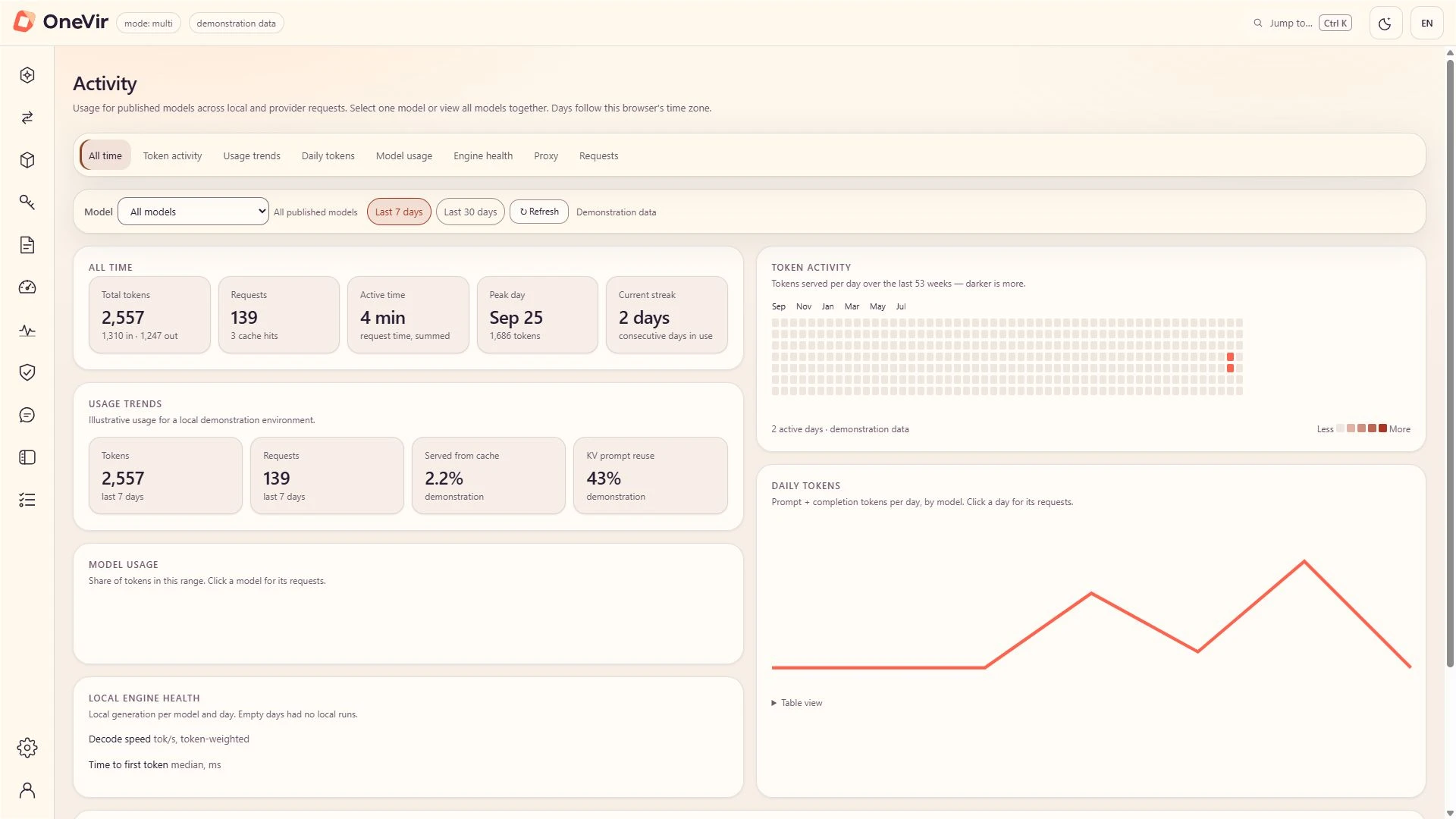The height and width of the screenshot is (819, 1456).
Task: Click '2 active days · demonstration data' text
Action: click(839, 429)
